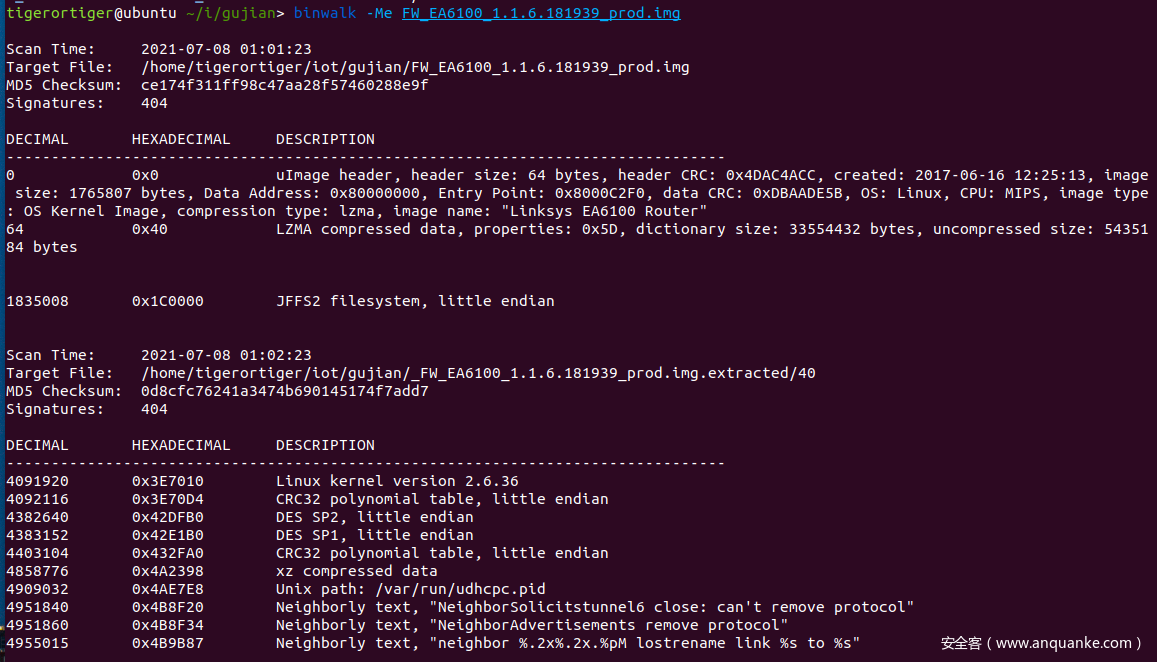Click the xz compressed data entry
Image resolution: width=1157 pixels, height=662 pixels.
[356, 571]
